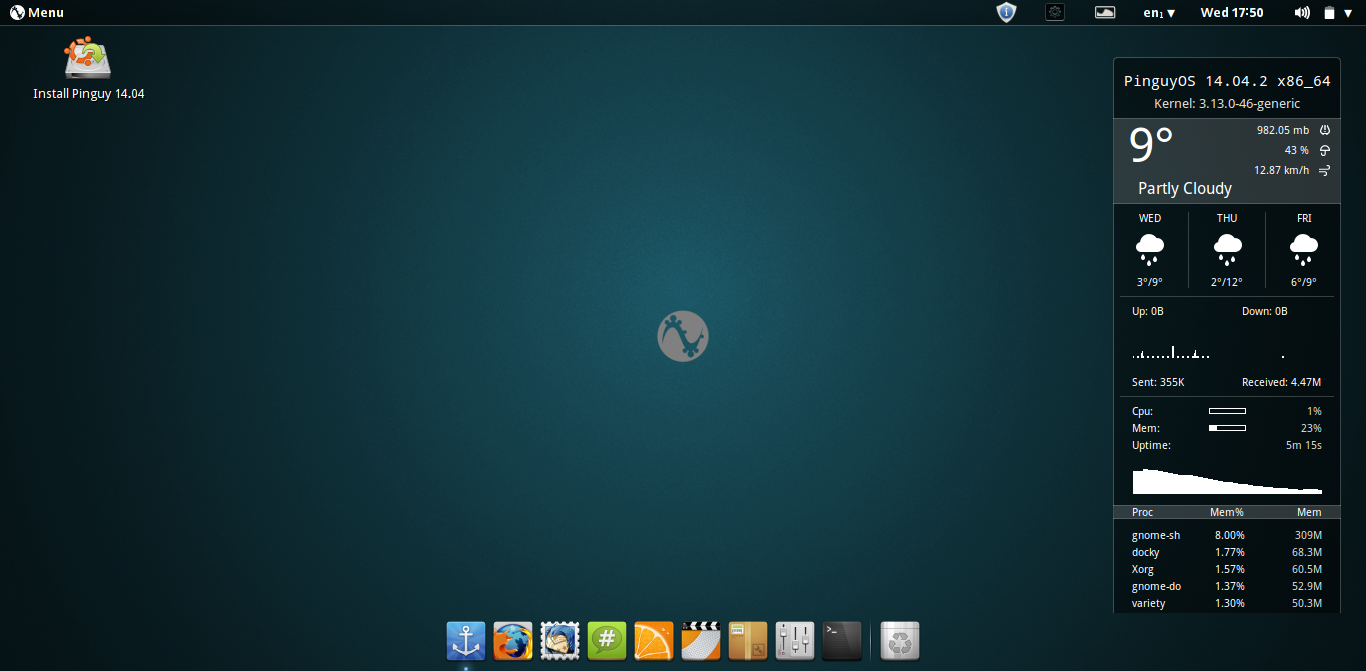Open the en keyboard layout dropdown

click(1160, 13)
